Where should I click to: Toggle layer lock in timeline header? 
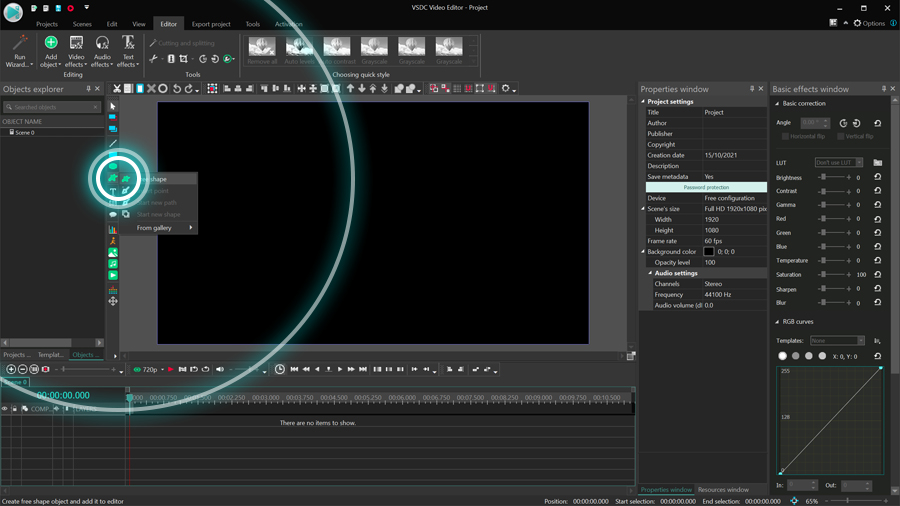pos(14,408)
